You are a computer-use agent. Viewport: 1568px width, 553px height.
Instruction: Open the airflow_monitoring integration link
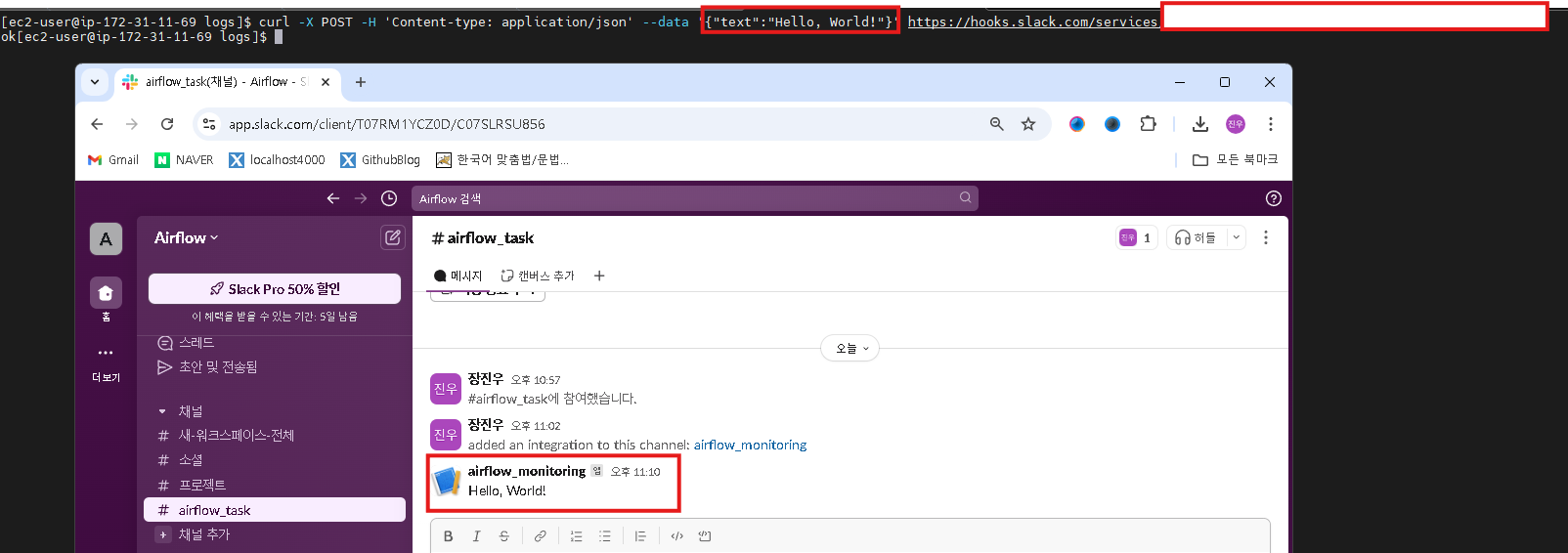750,445
